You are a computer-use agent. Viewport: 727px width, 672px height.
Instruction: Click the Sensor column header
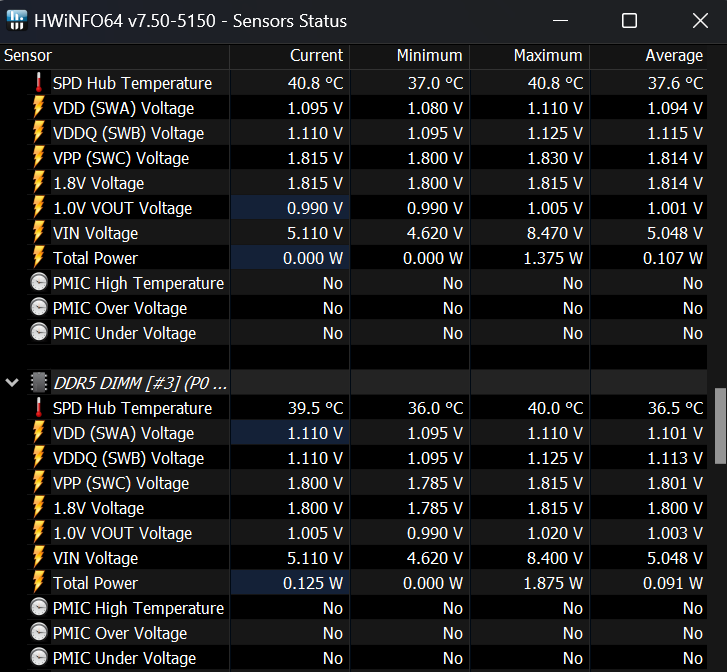28,56
